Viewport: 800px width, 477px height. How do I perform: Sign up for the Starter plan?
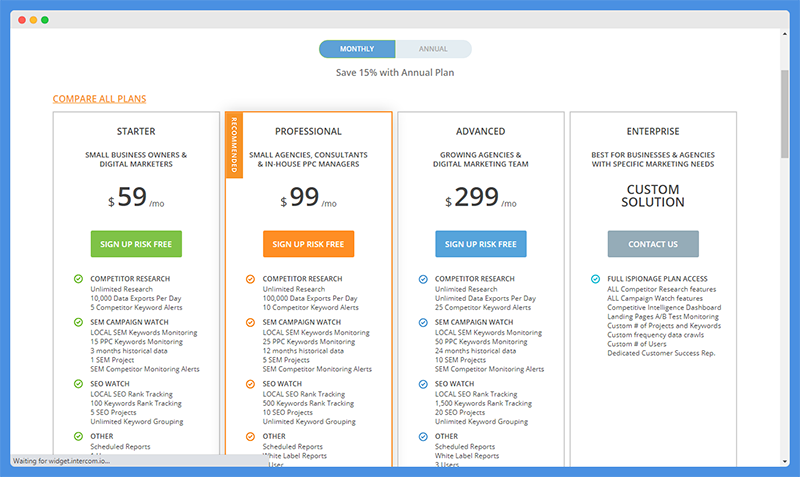(136, 244)
